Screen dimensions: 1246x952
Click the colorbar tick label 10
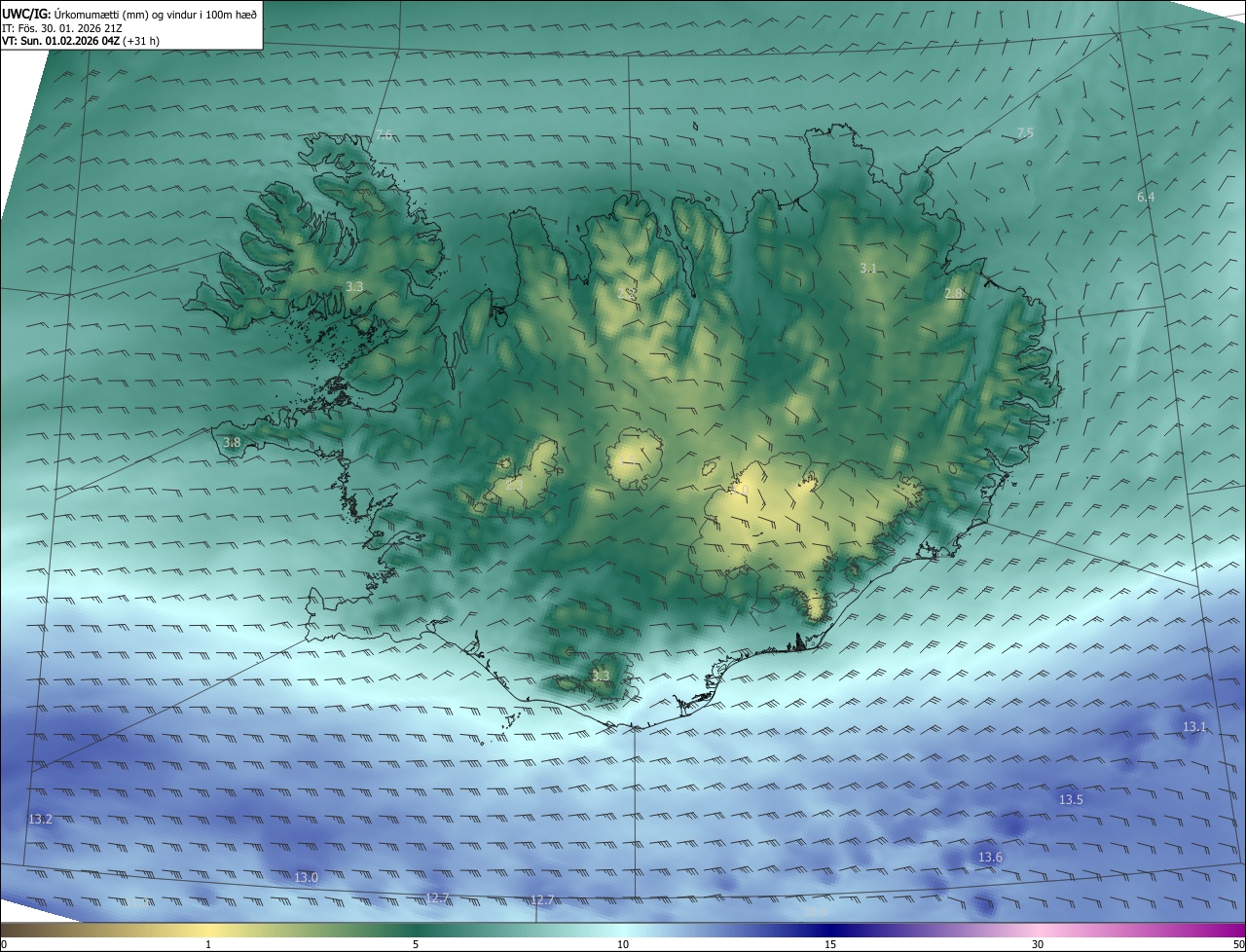(x=623, y=944)
